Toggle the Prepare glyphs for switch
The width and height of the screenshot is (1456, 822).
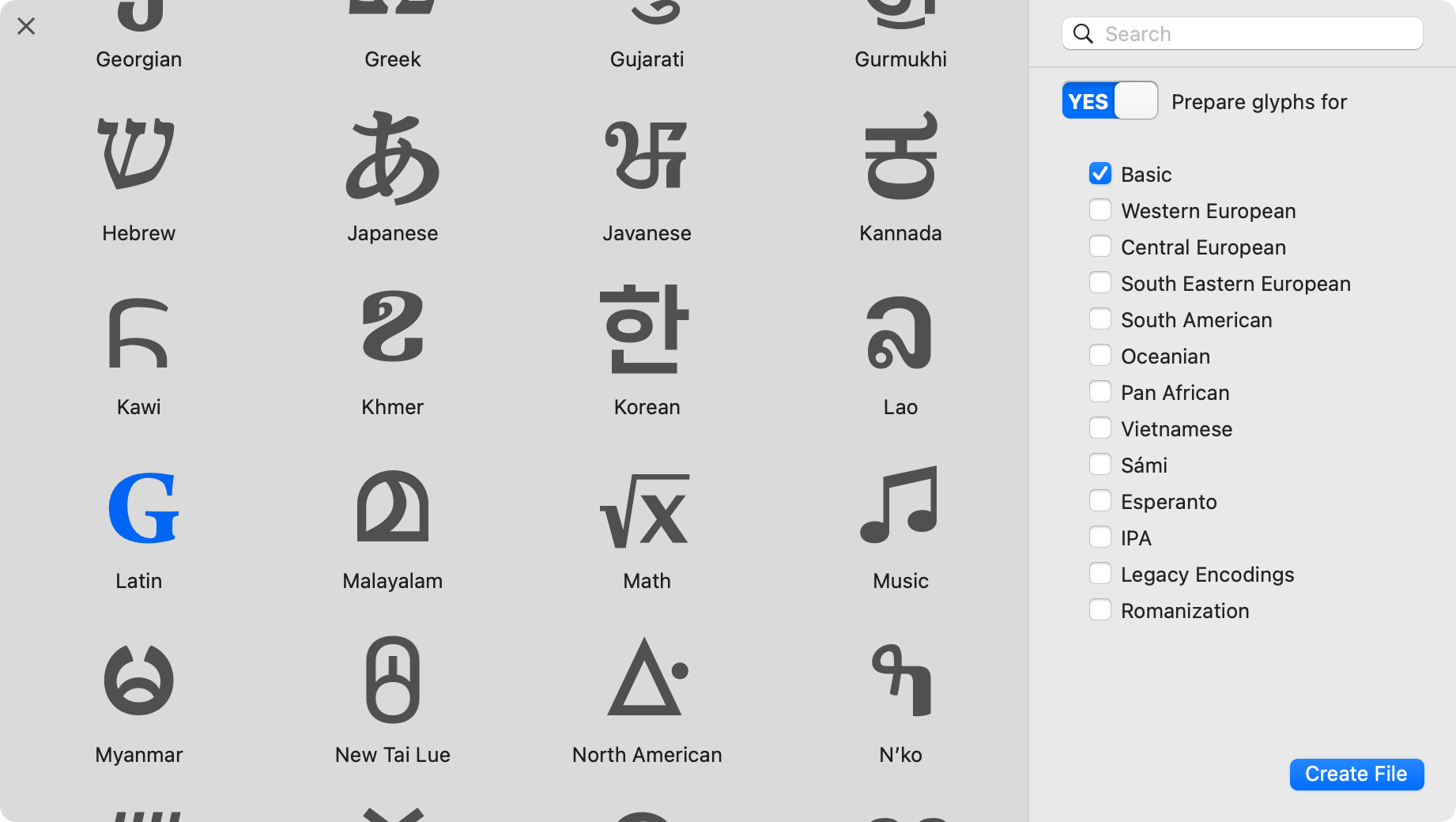[1110, 100]
